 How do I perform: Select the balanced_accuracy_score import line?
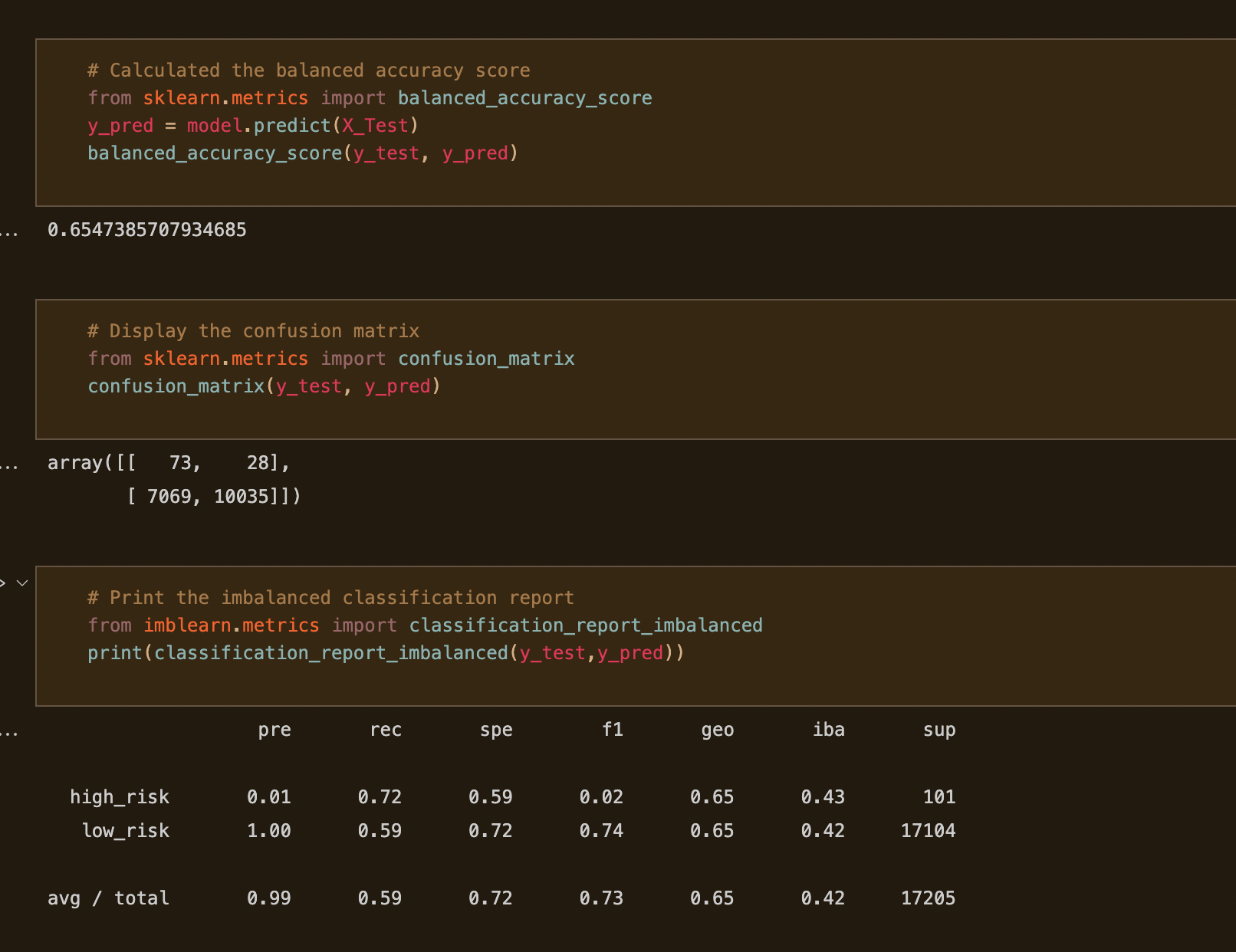click(370, 97)
